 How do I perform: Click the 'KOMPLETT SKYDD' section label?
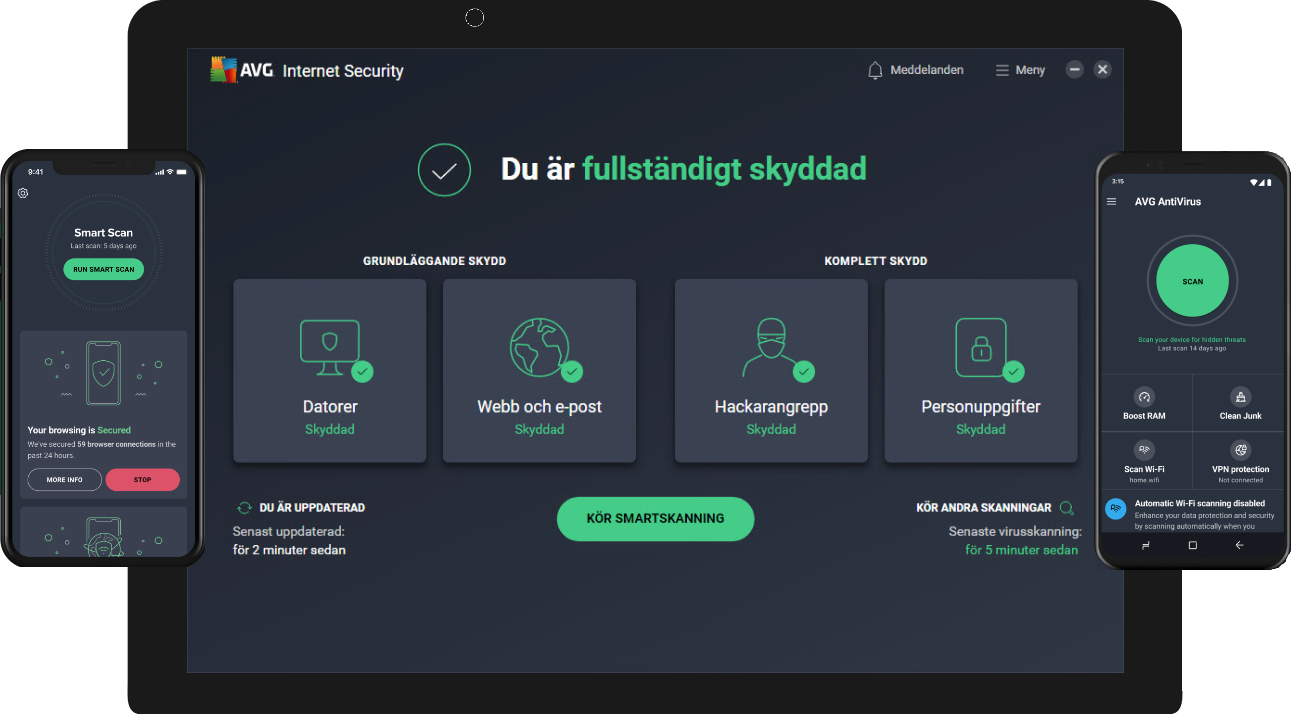tap(876, 261)
